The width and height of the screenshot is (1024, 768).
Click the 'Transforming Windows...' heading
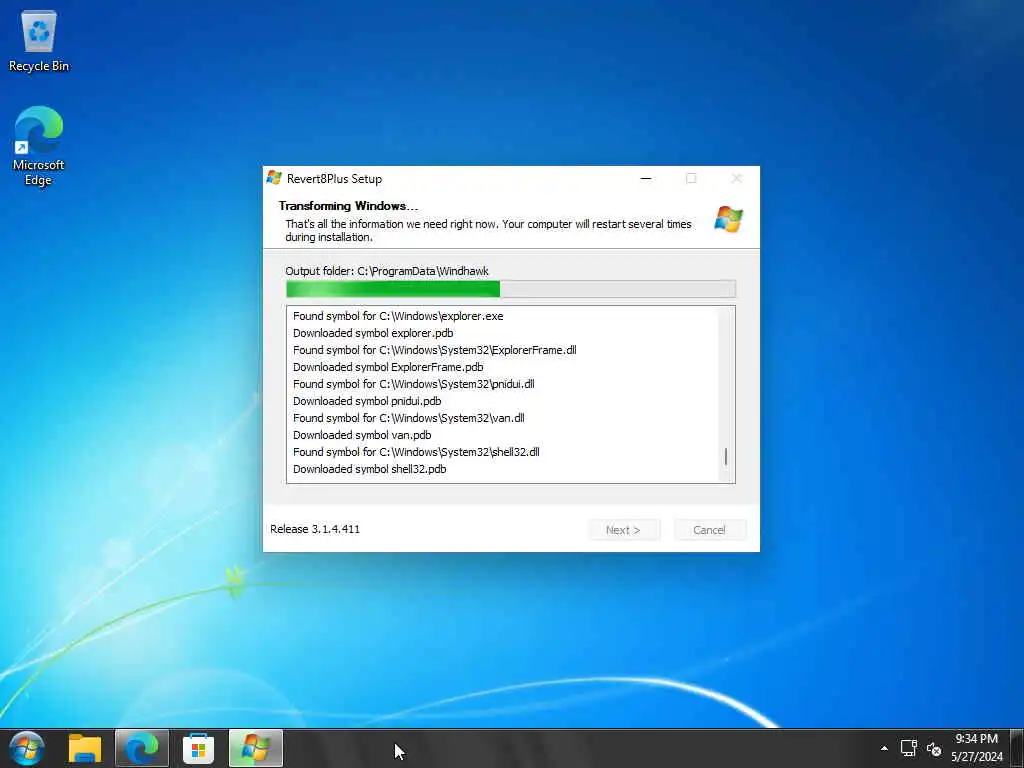coord(348,206)
